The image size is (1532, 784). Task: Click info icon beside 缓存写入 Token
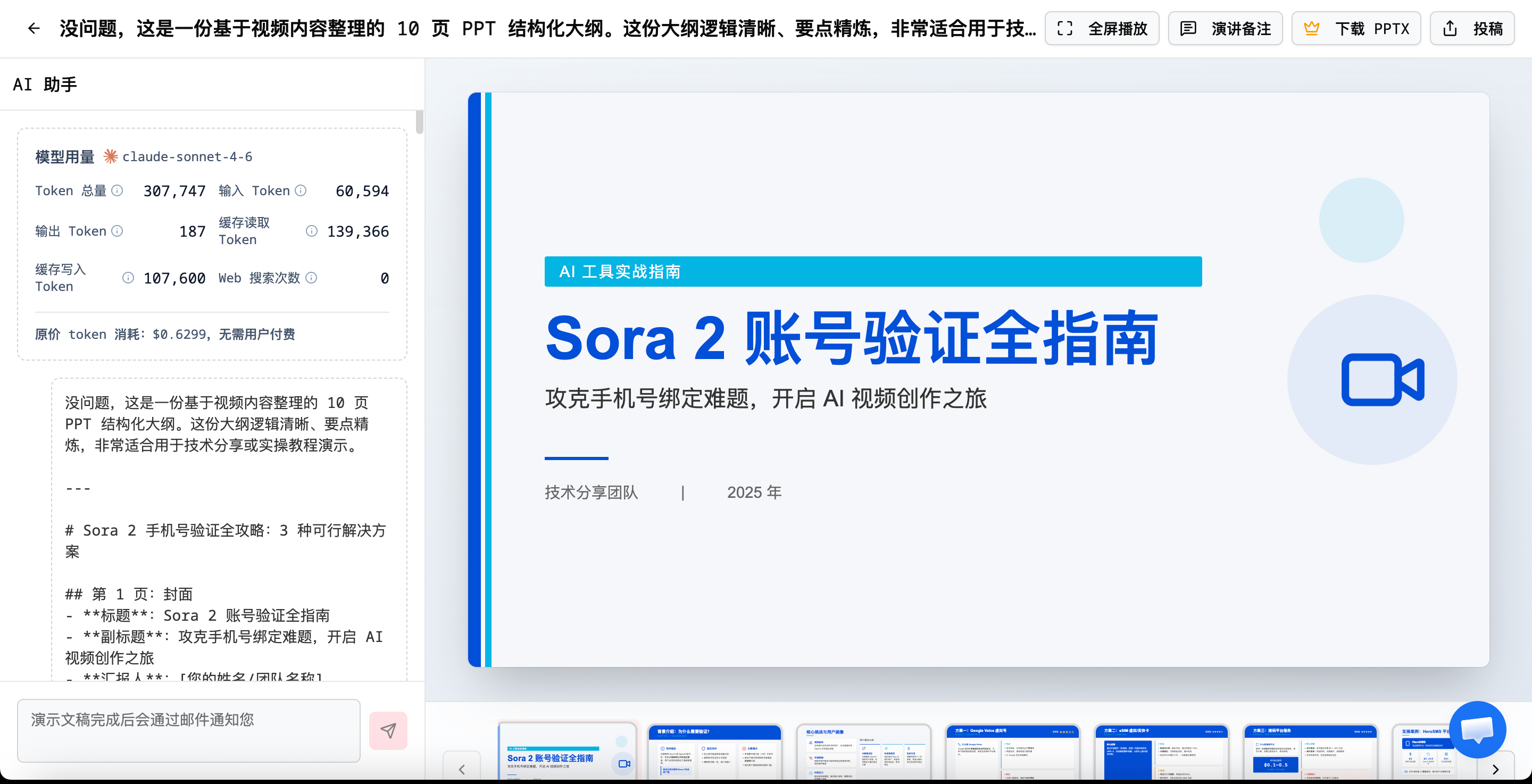tap(128, 278)
